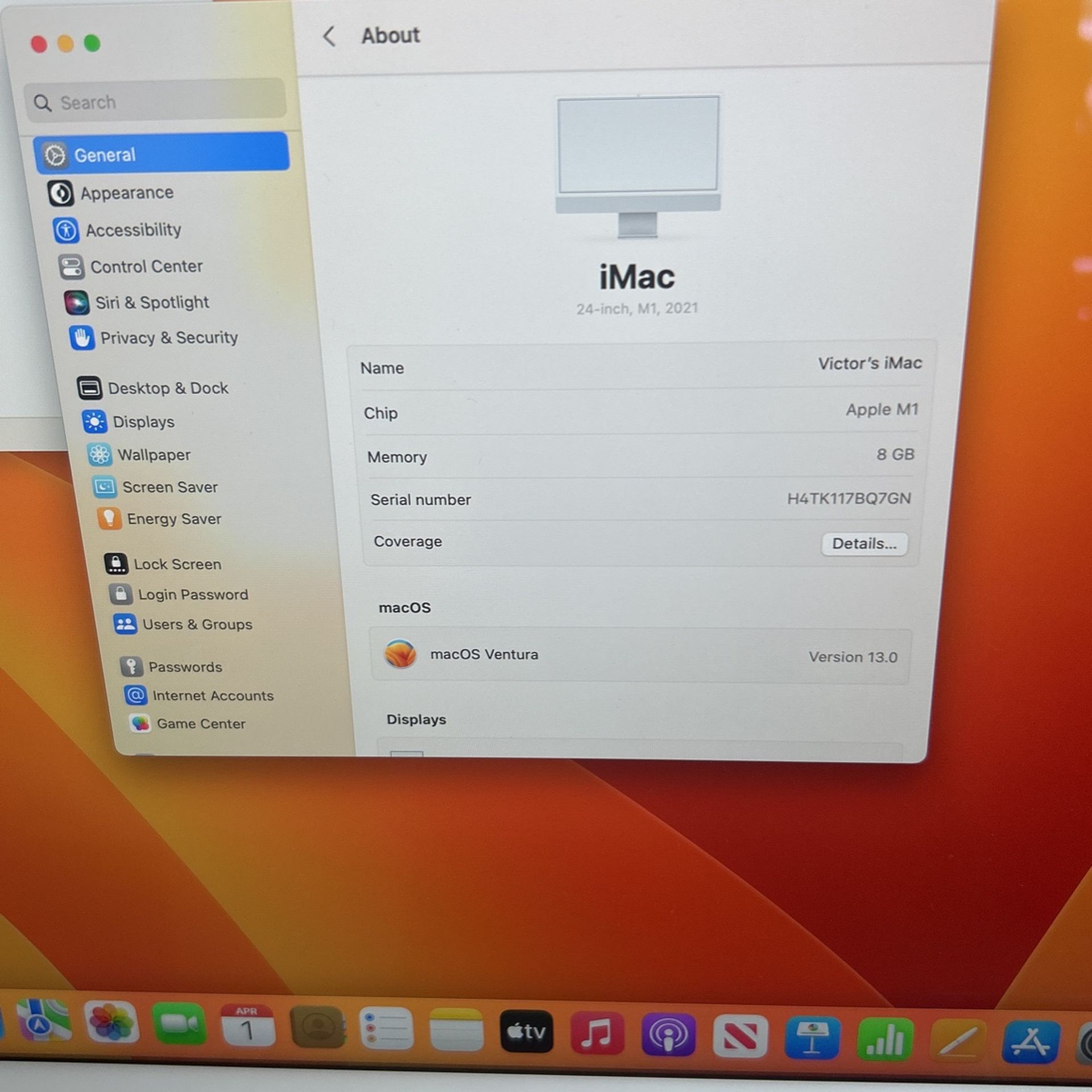Click the Desktop & Dock sidebar icon
Image resolution: width=1092 pixels, height=1092 pixels.
coord(89,388)
